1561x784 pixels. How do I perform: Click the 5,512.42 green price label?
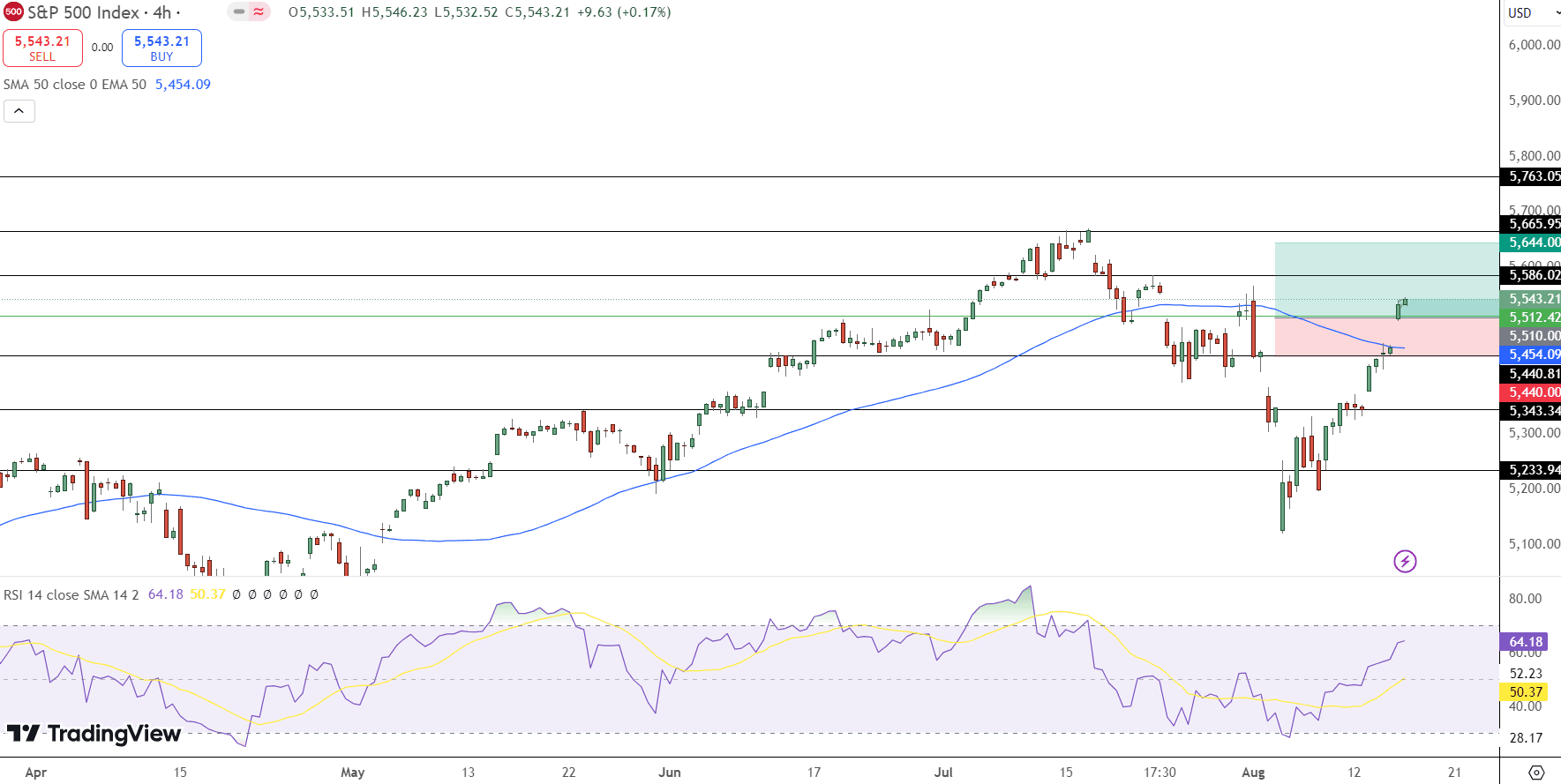(1531, 317)
